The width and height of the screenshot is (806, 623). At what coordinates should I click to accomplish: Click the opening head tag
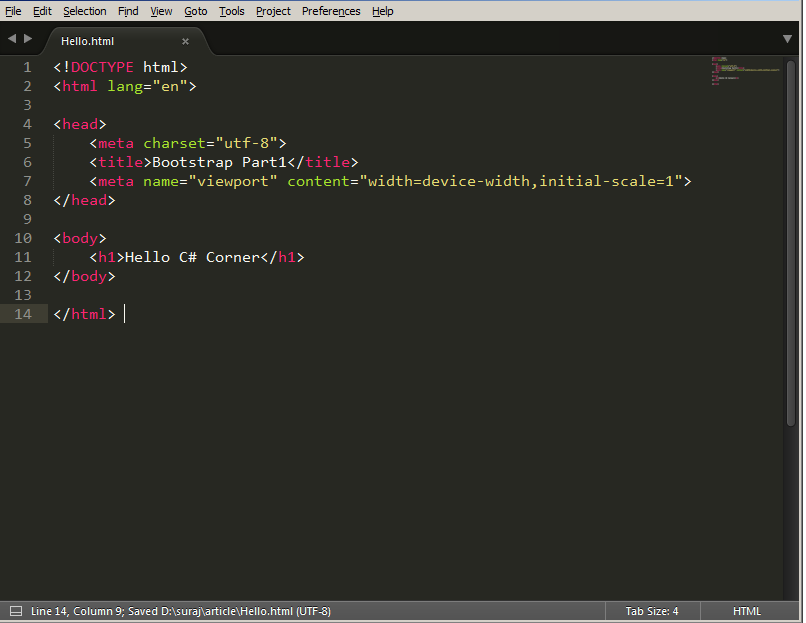(80, 124)
